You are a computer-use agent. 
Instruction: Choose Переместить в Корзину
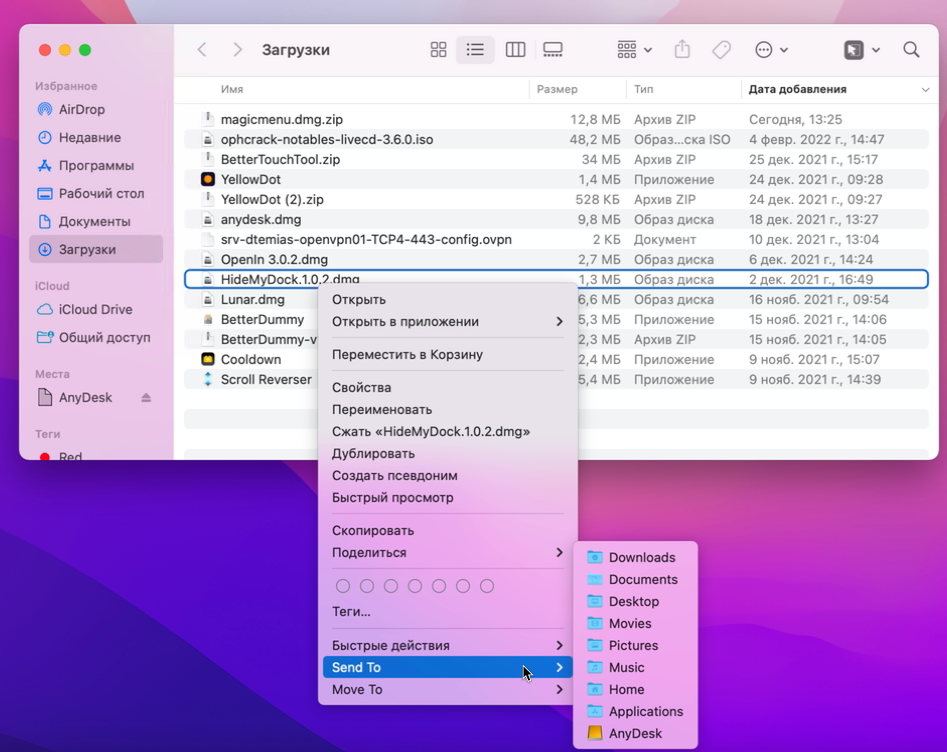[x=447, y=355]
